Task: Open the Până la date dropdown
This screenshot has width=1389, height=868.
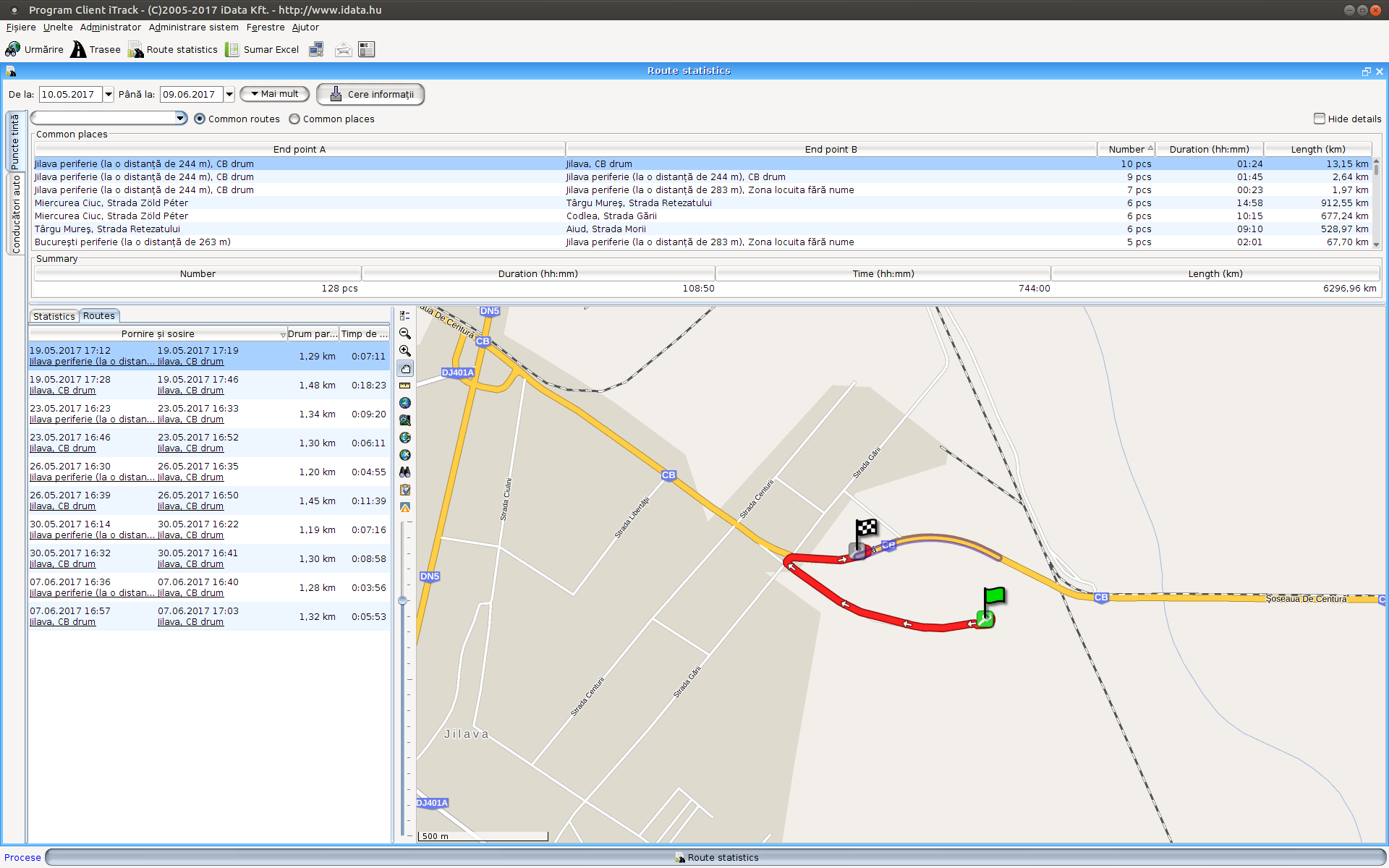Action: click(x=229, y=95)
